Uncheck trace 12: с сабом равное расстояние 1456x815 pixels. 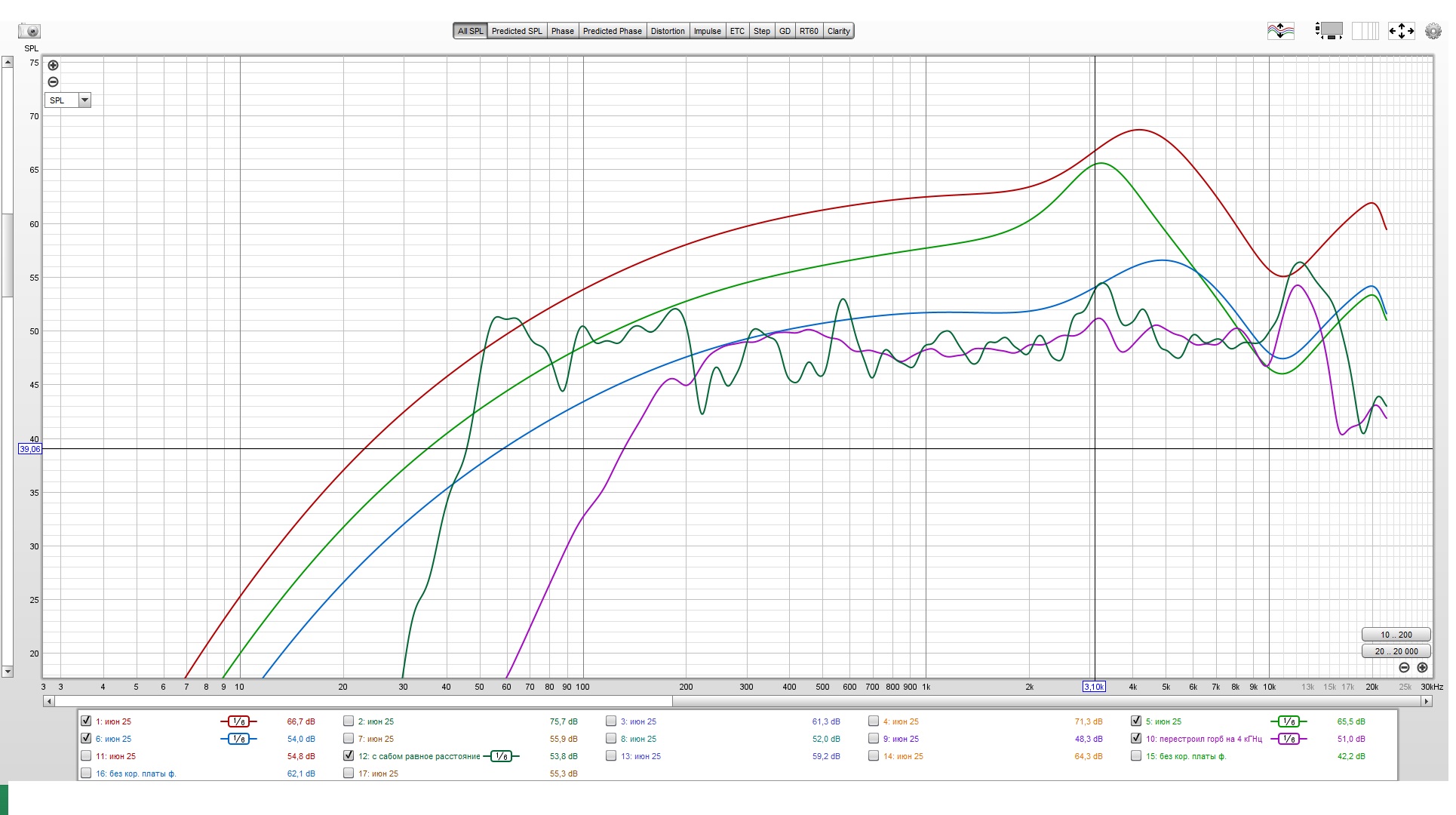tap(349, 755)
